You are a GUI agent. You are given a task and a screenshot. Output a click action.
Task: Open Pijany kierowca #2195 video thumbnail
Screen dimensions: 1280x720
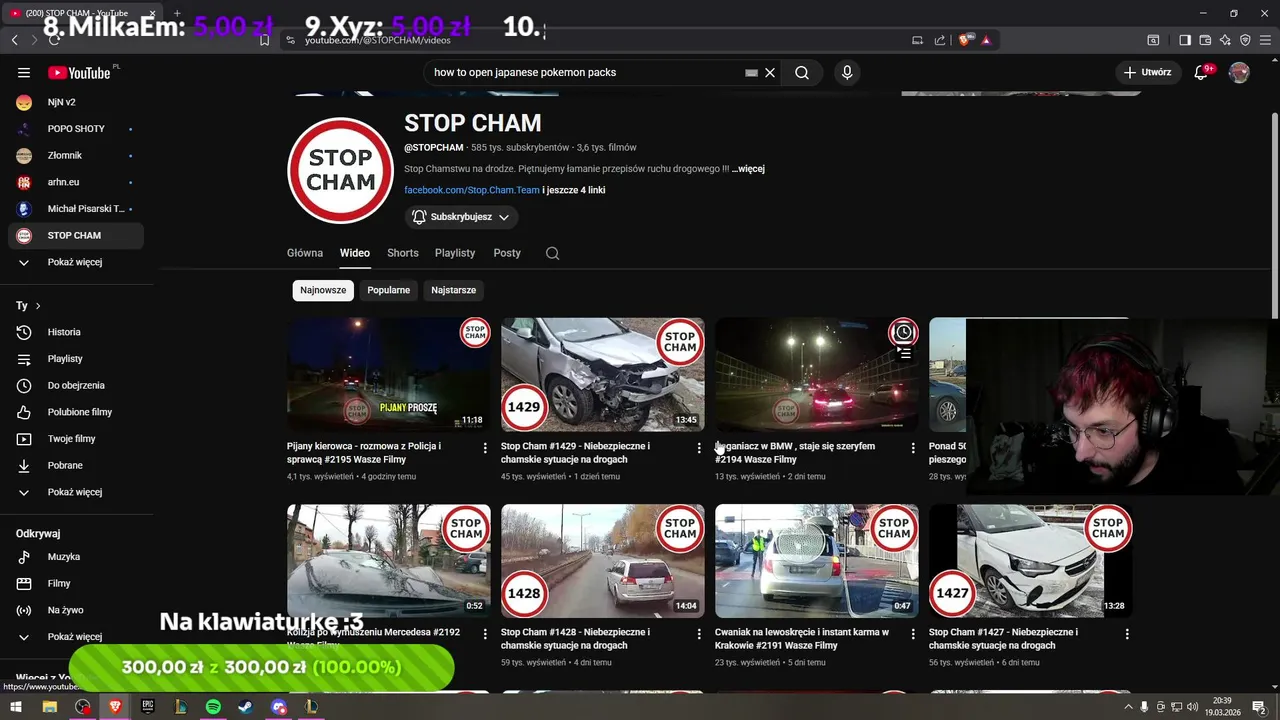(x=389, y=375)
